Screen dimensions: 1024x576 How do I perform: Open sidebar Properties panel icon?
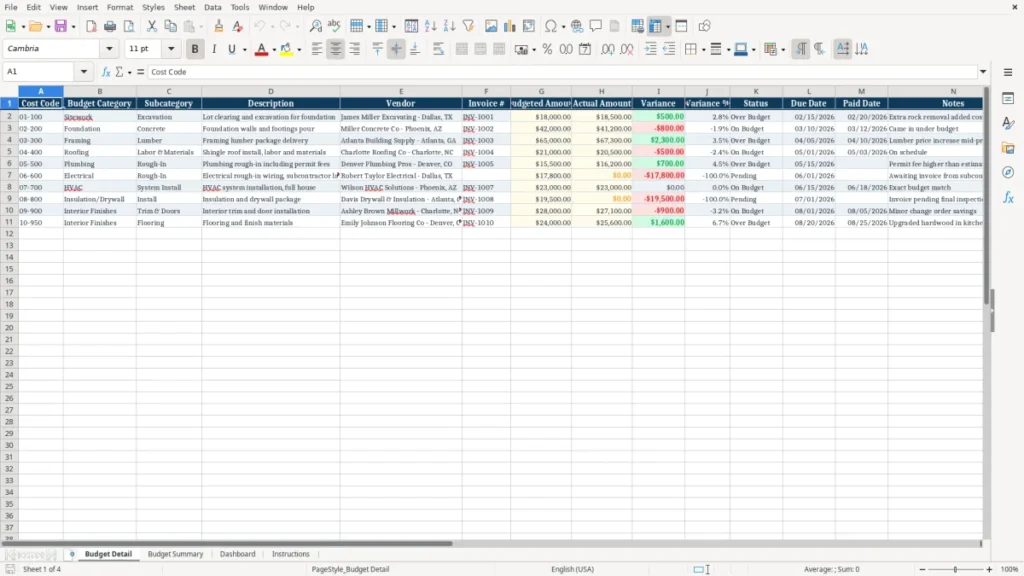coord(1008,99)
